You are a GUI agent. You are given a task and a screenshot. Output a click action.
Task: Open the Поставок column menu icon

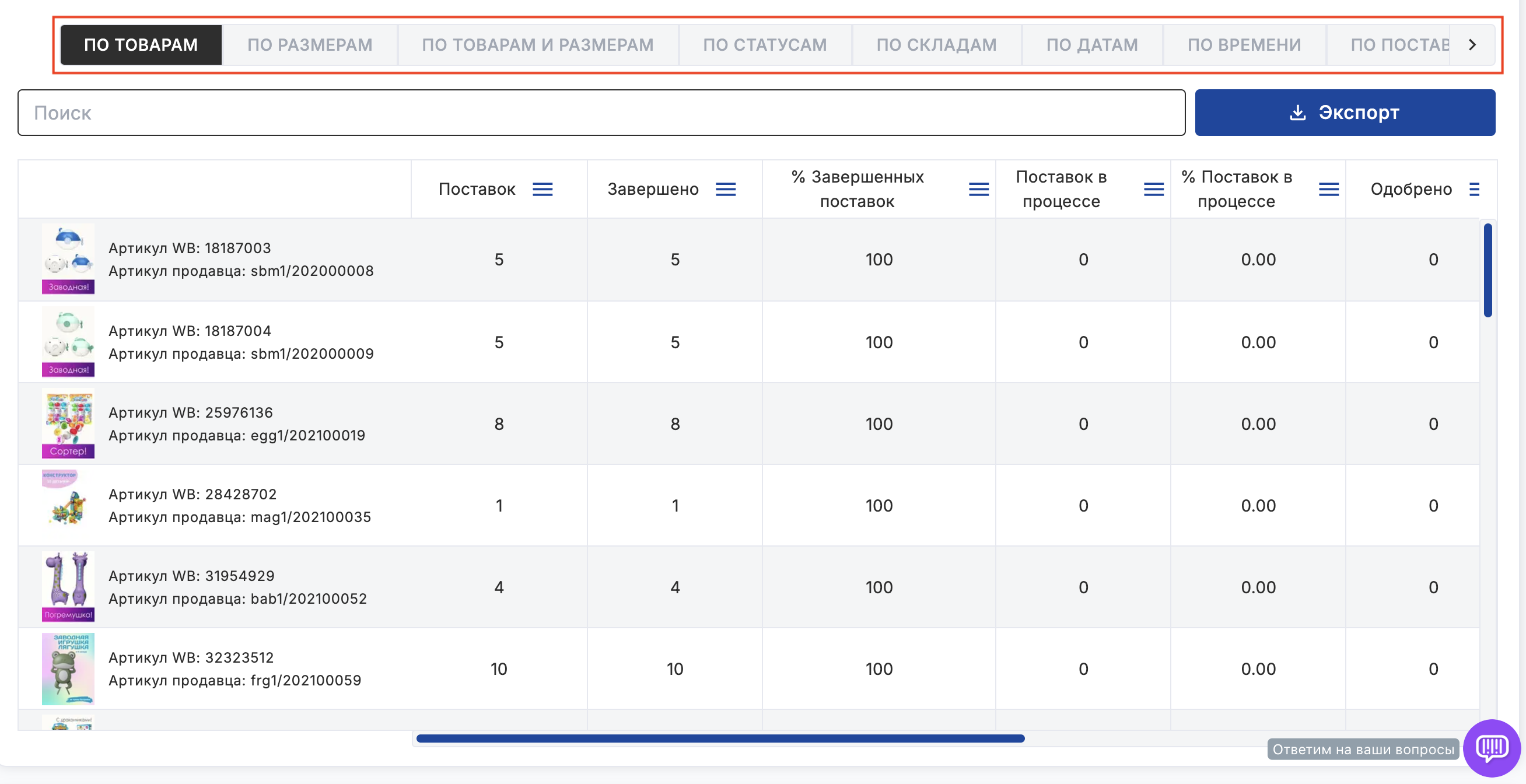[542, 189]
